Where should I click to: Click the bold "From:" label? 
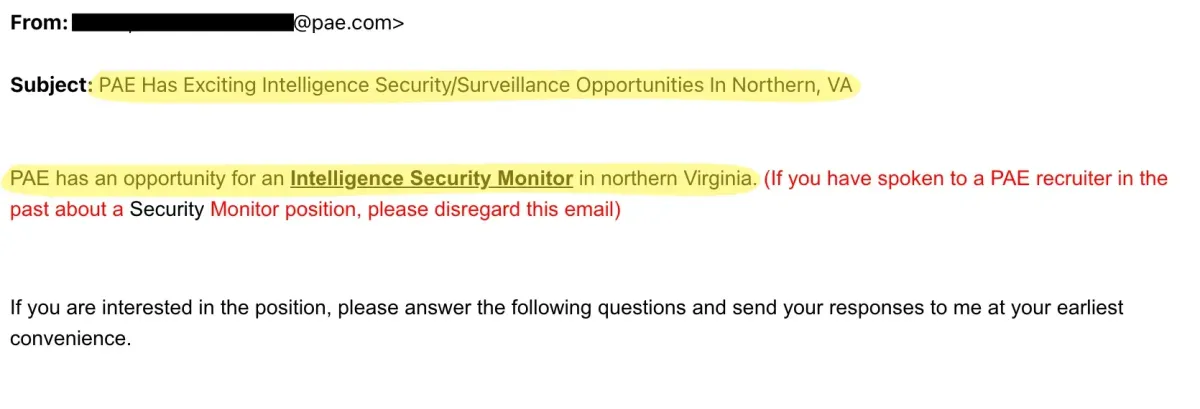tap(38, 22)
